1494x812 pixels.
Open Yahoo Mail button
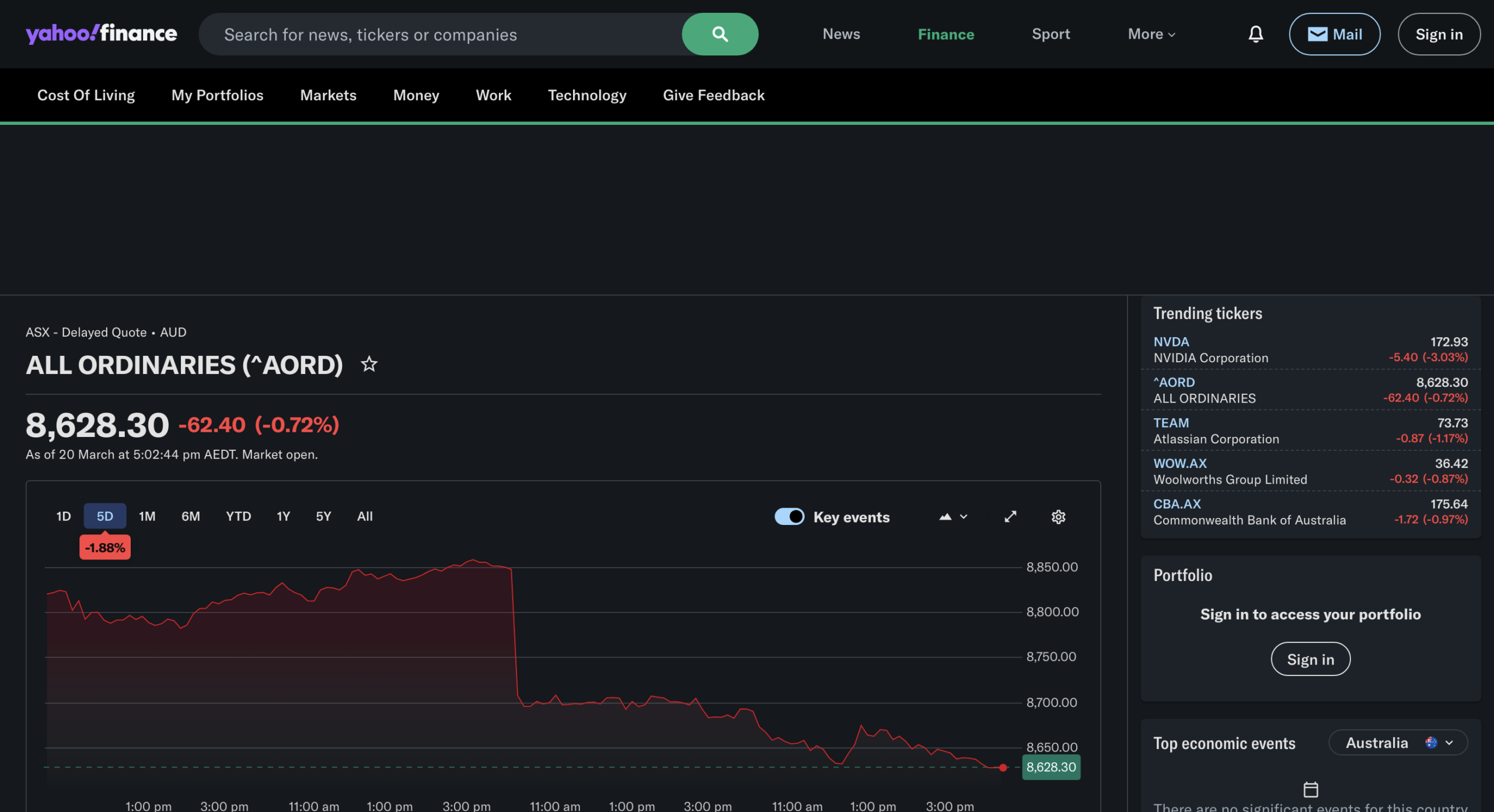(x=1335, y=34)
